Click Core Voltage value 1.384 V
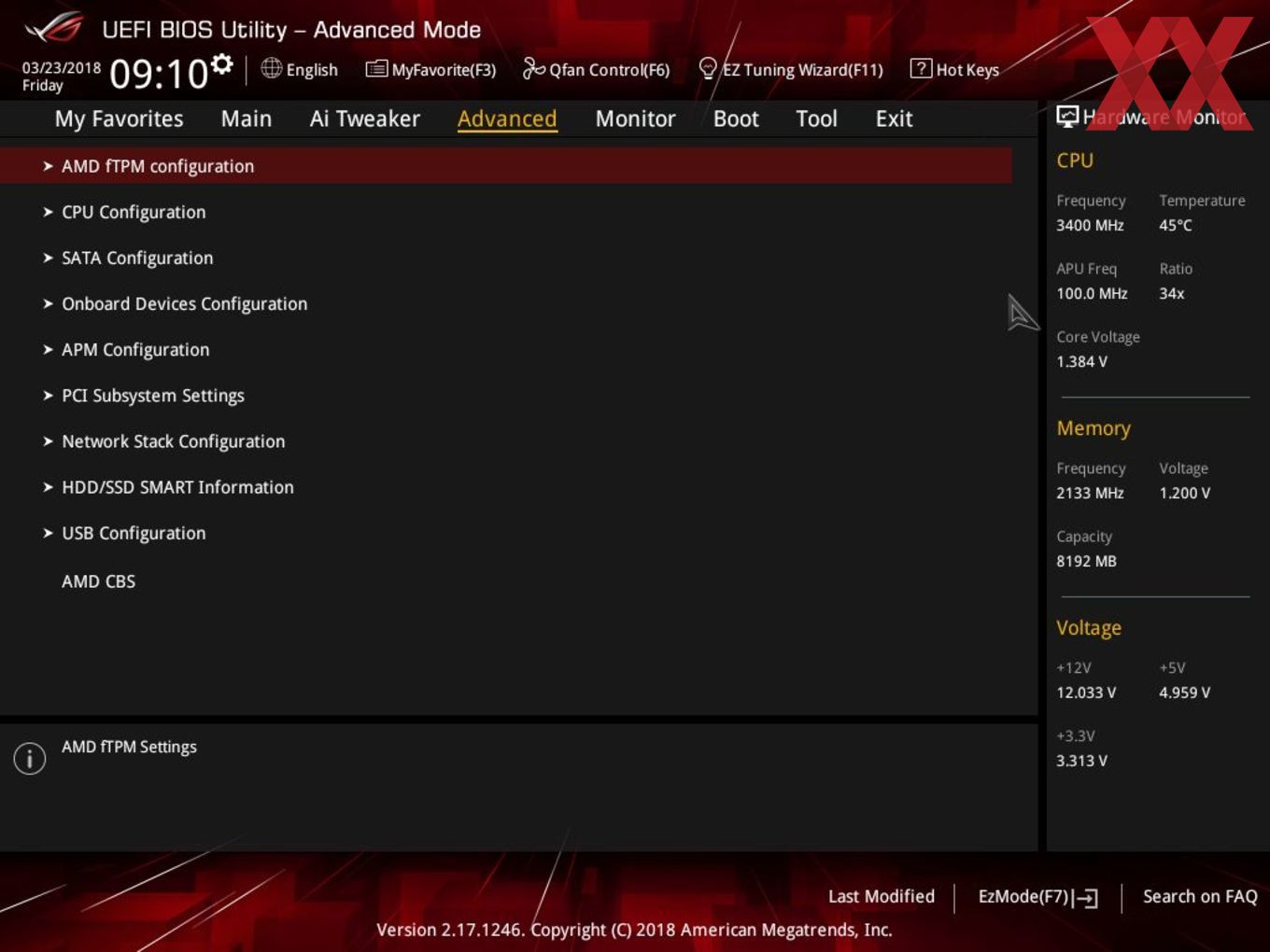The image size is (1270, 952). pyautogui.click(x=1081, y=361)
